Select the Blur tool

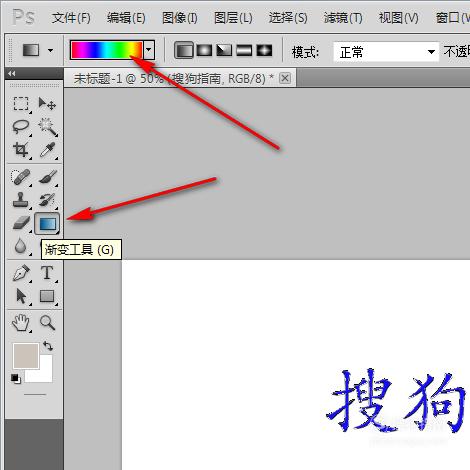click(x=21, y=246)
